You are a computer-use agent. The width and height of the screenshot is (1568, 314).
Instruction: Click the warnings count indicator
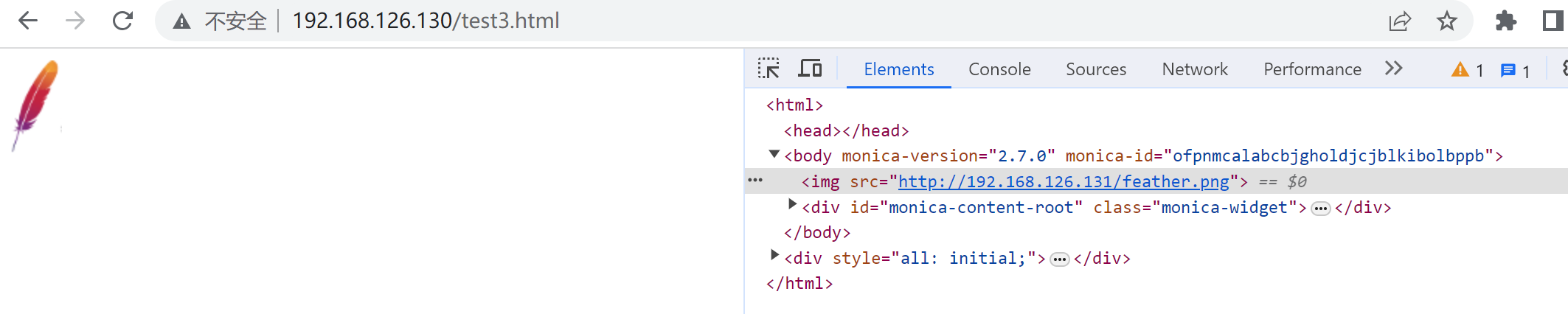[x=1467, y=70]
